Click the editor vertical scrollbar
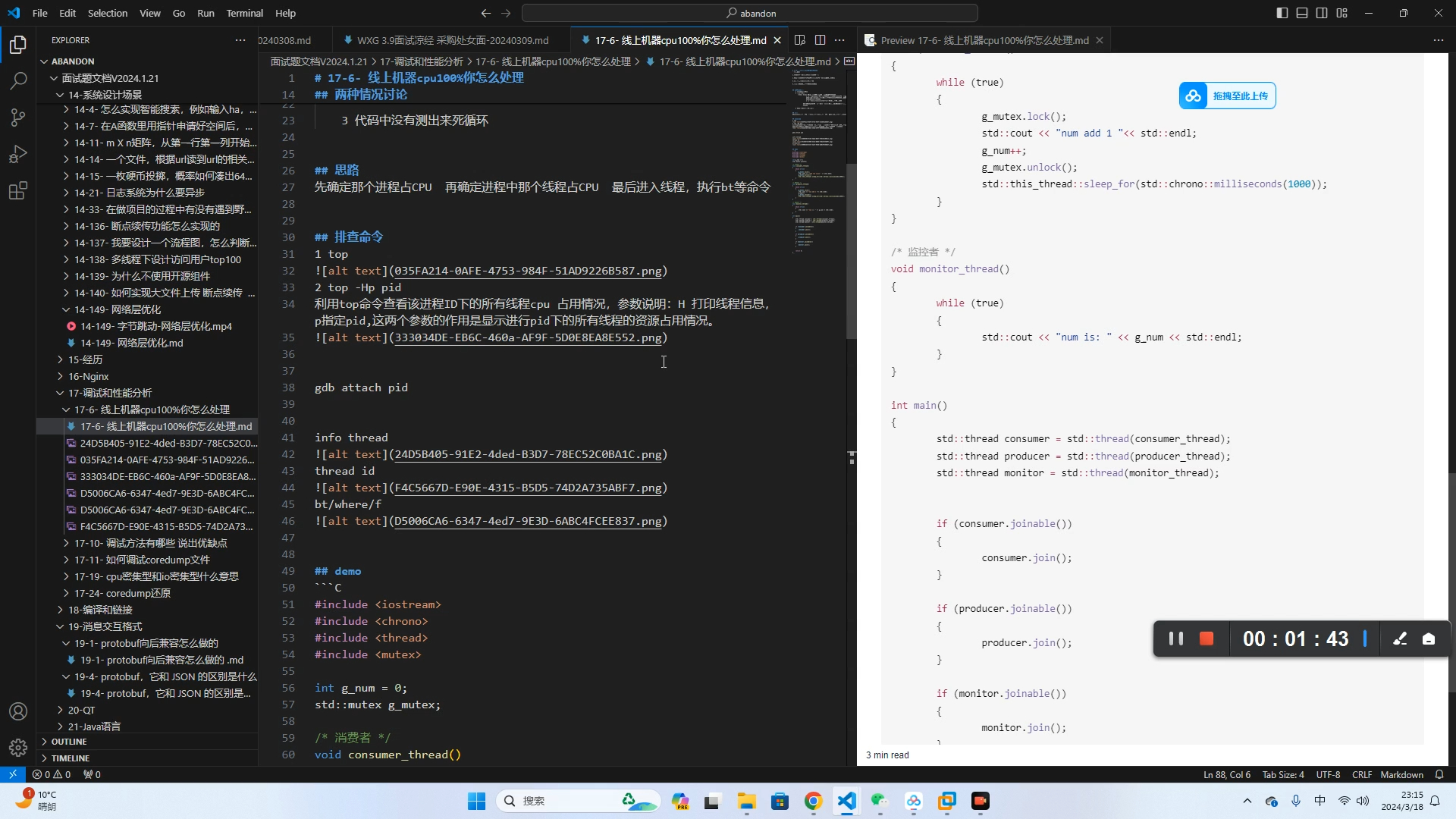 (x=851, y=250)
